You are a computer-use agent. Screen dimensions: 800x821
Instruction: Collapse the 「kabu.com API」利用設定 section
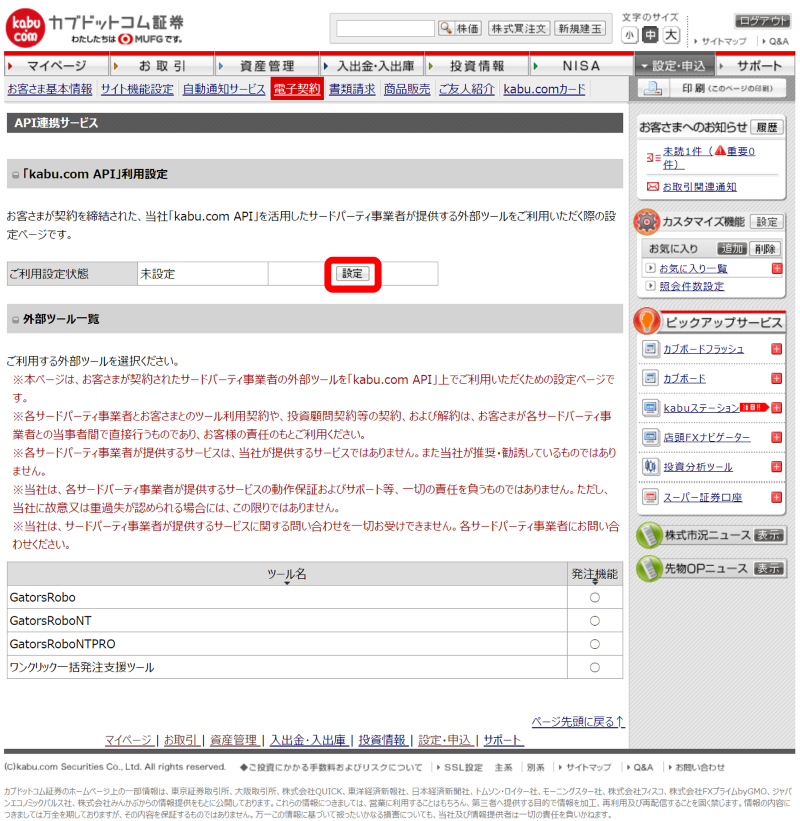[x=16, y=175]
